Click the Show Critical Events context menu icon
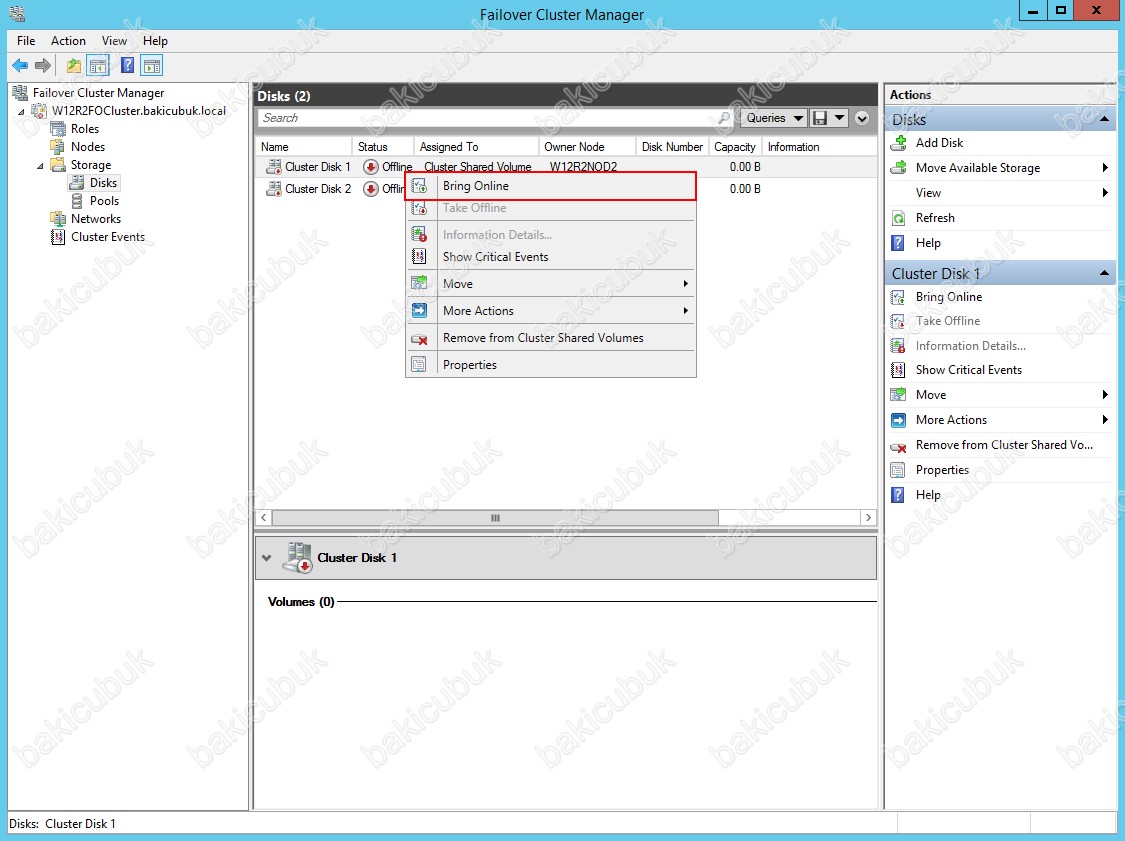The width and height of the screenshot is (1125, 841). [419, 256]
